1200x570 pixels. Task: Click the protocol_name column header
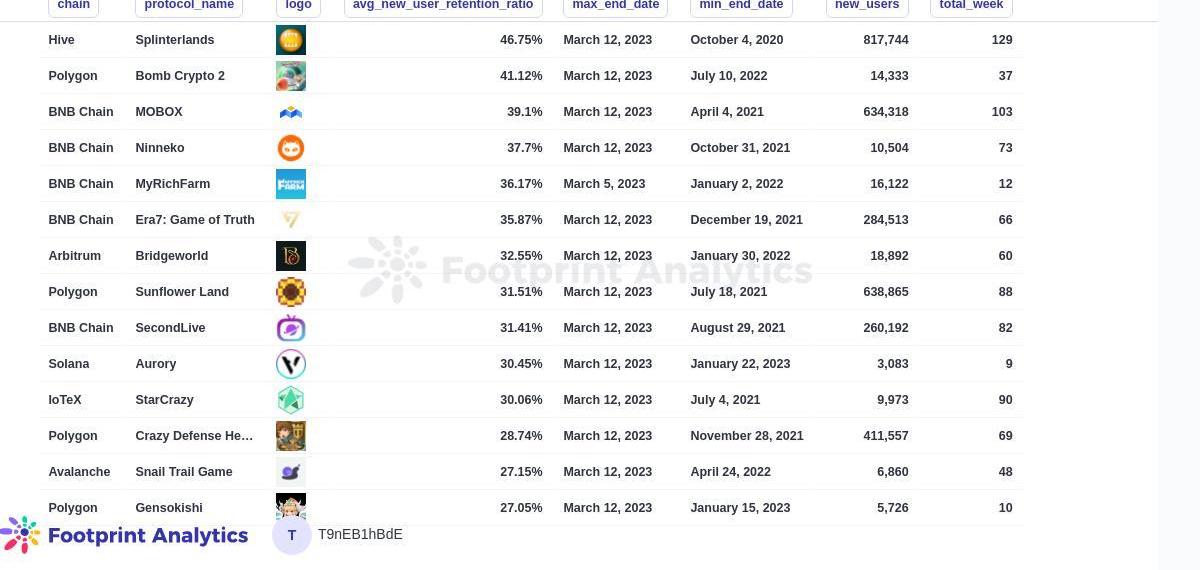click(x=189, y=6)
